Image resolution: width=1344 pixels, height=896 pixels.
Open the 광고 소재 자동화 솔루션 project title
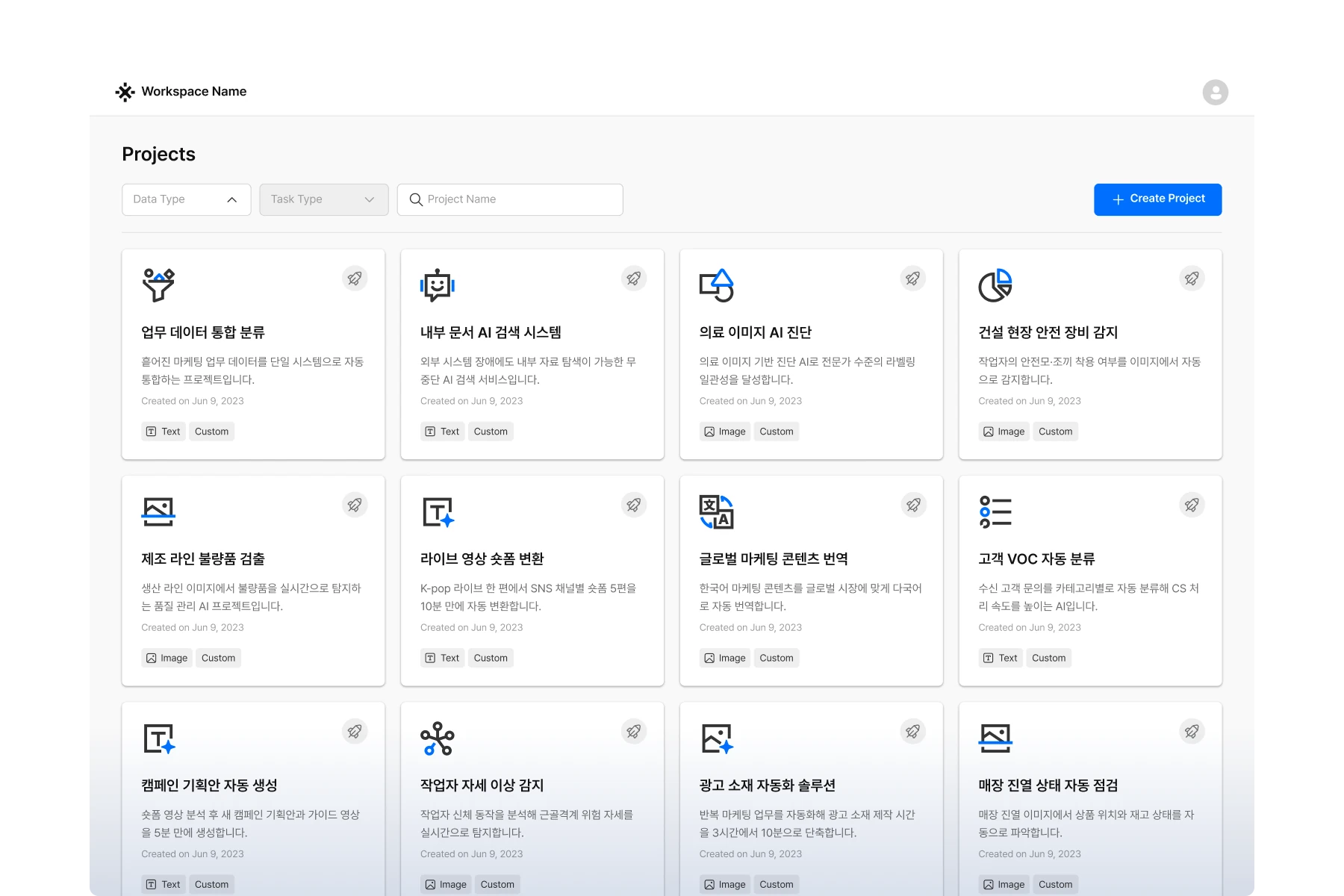pyautogui.click(x=768, y=785)
